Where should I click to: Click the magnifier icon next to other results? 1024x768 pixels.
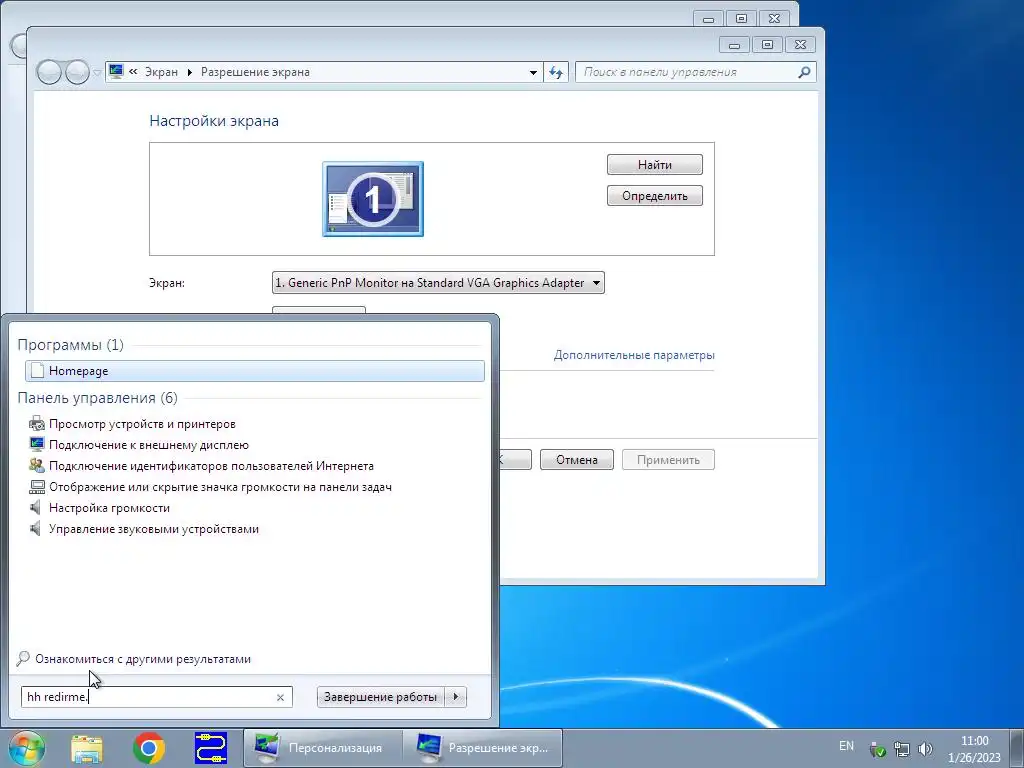23,659
